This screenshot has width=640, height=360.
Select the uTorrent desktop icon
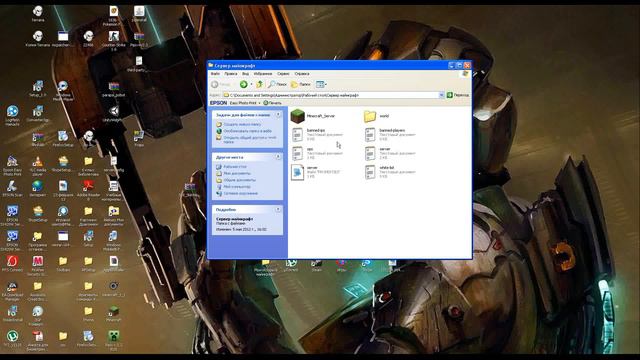click(x=12, y=339)
